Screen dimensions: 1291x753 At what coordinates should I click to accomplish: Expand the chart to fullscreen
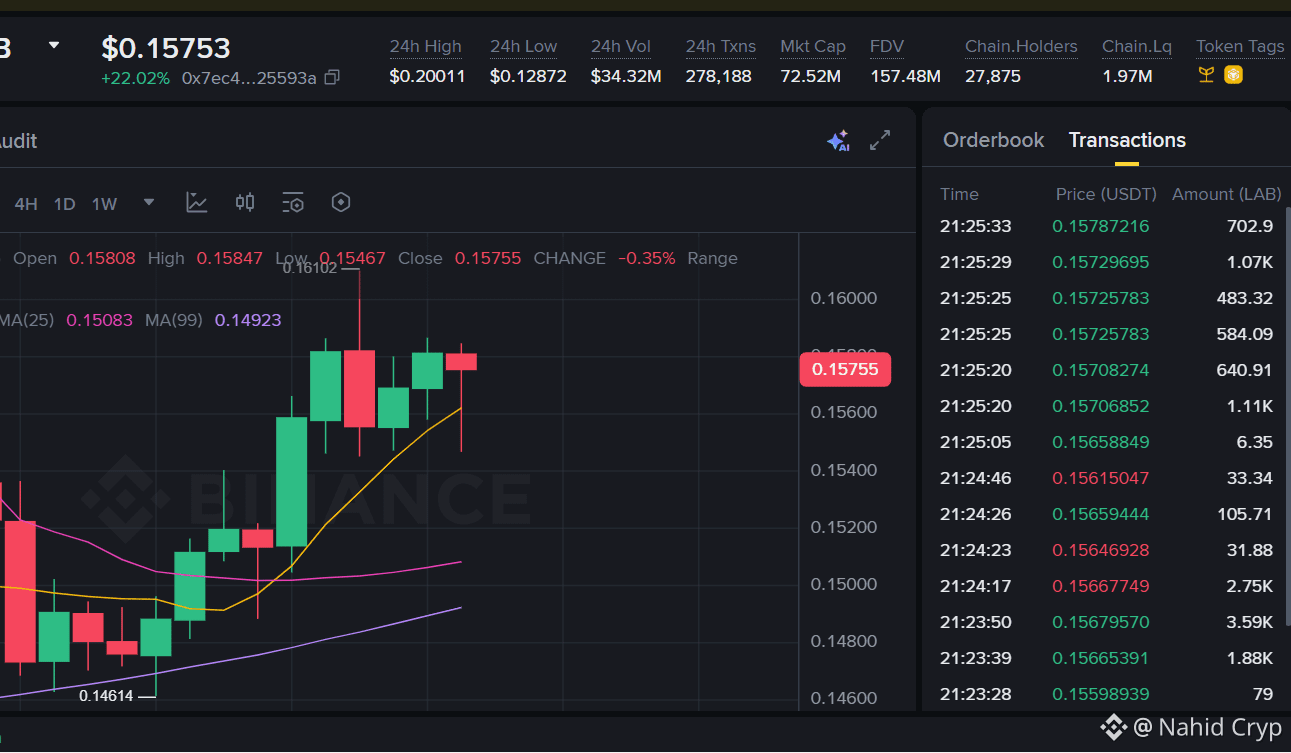880,141
